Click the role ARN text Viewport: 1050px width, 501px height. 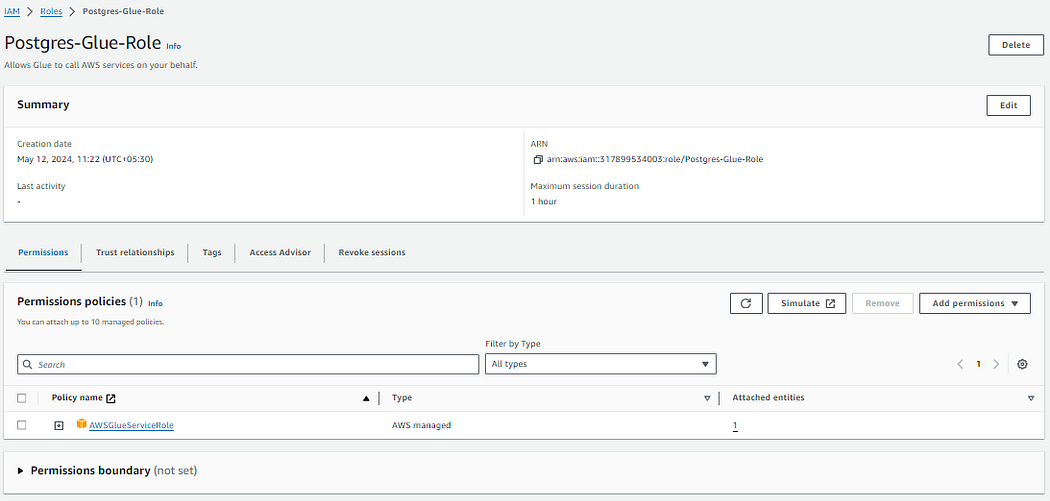[x=655, y=159]
